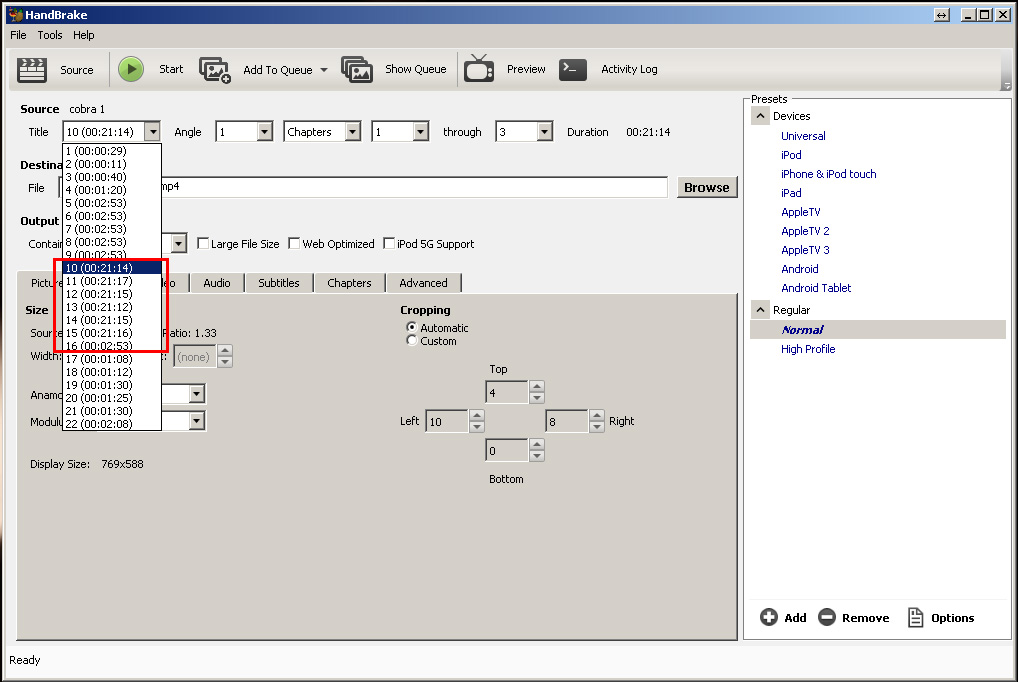
Task: Click the destination File path field
Action: (x=364, y=187)
